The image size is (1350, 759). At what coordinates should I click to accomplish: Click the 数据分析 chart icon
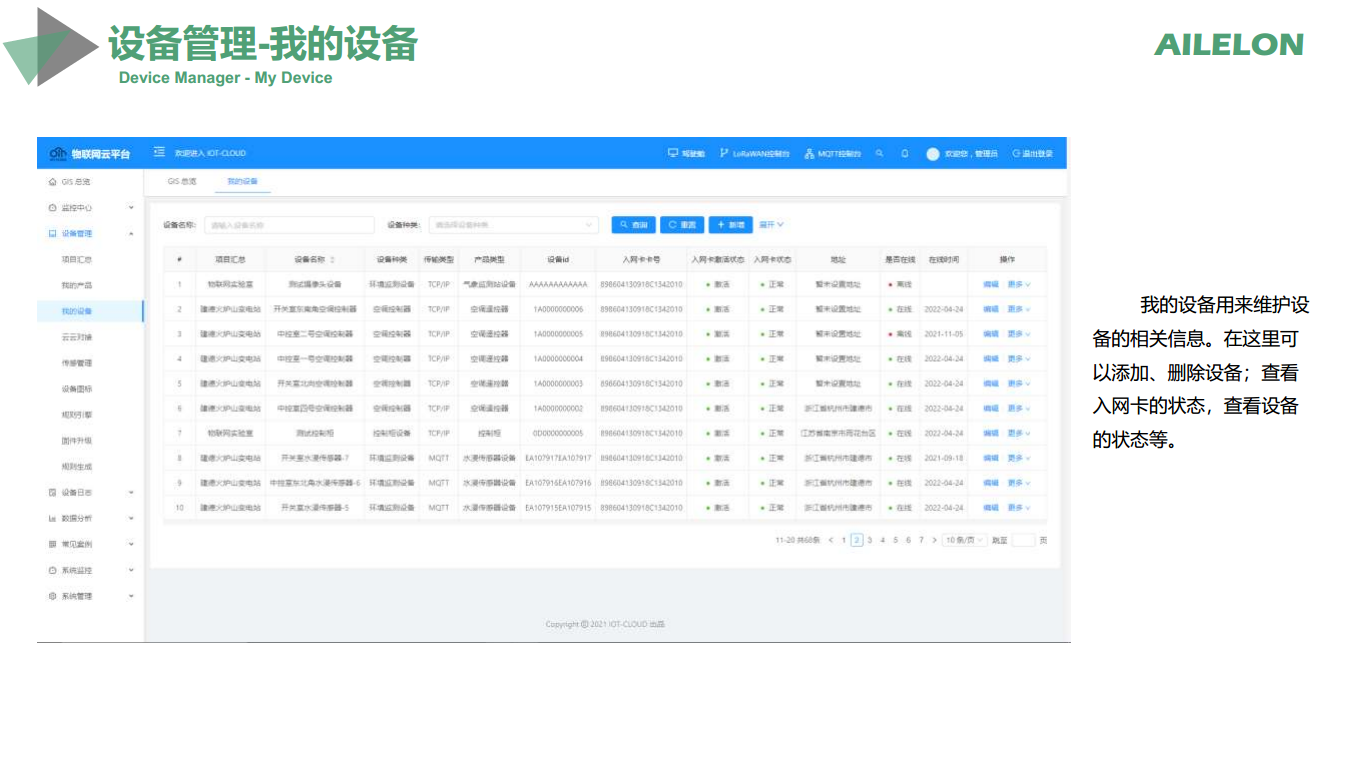[53, 519]
